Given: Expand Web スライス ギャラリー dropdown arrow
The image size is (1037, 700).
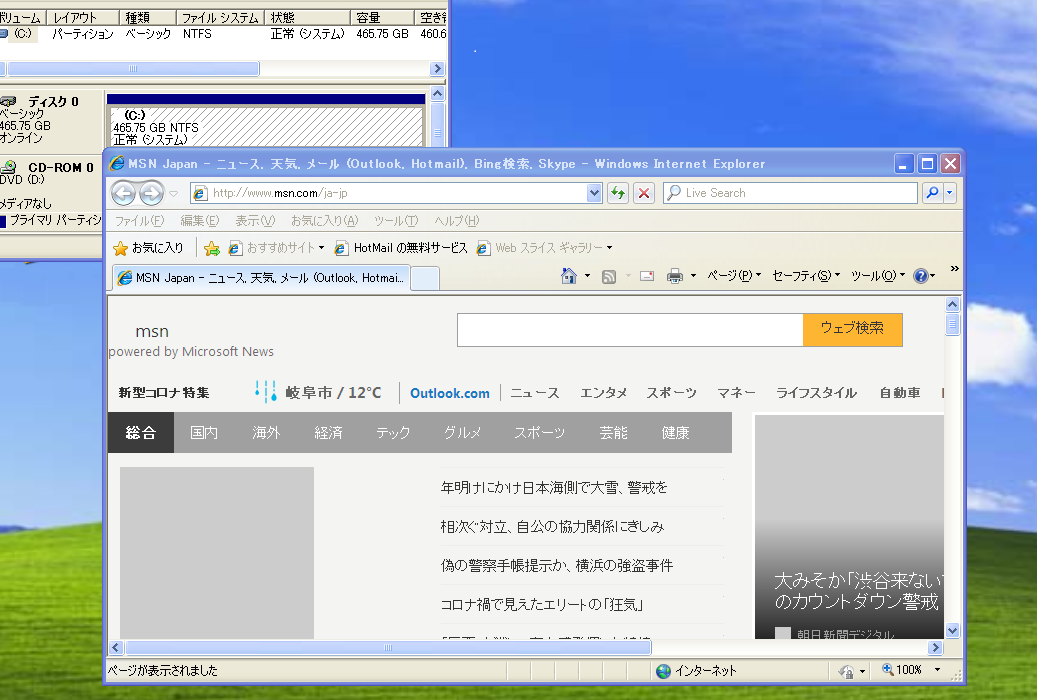Looking at the screenshot, I should [x=609, y=248].
